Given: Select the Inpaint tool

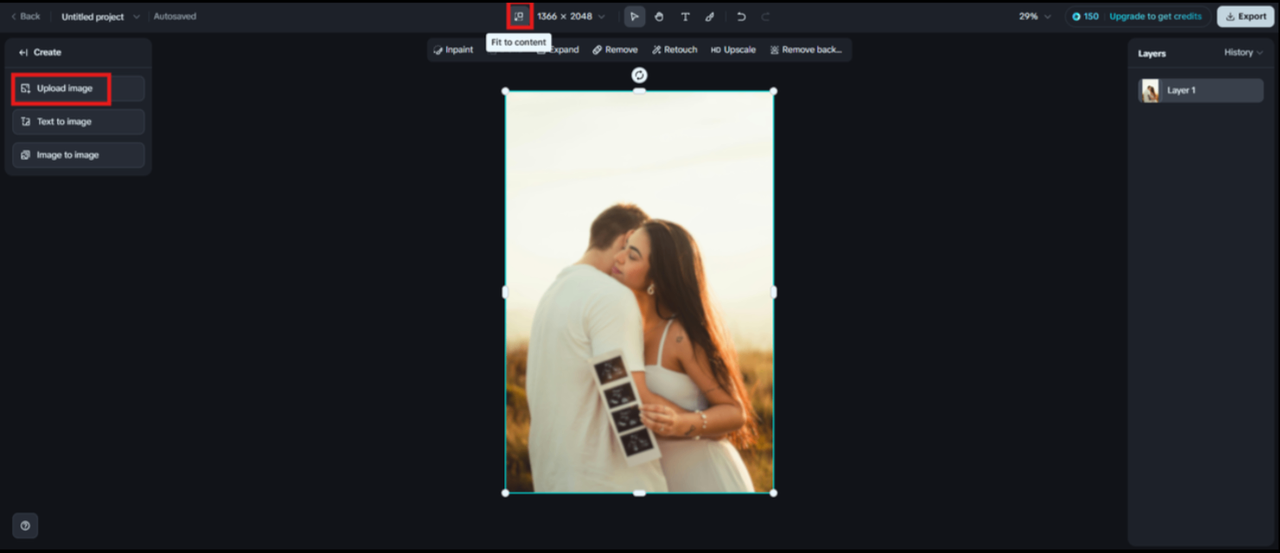Looking at the screenshot, I should (x=453, y=50).
